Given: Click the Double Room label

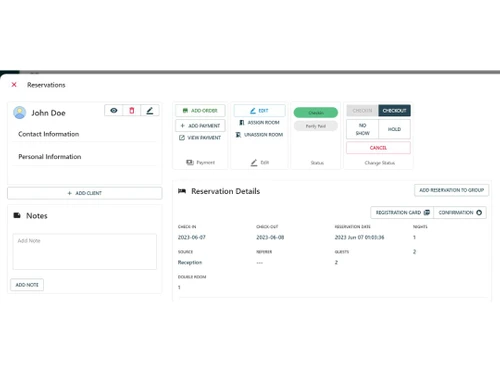Looking at the screenshot, I should [192, 277].
